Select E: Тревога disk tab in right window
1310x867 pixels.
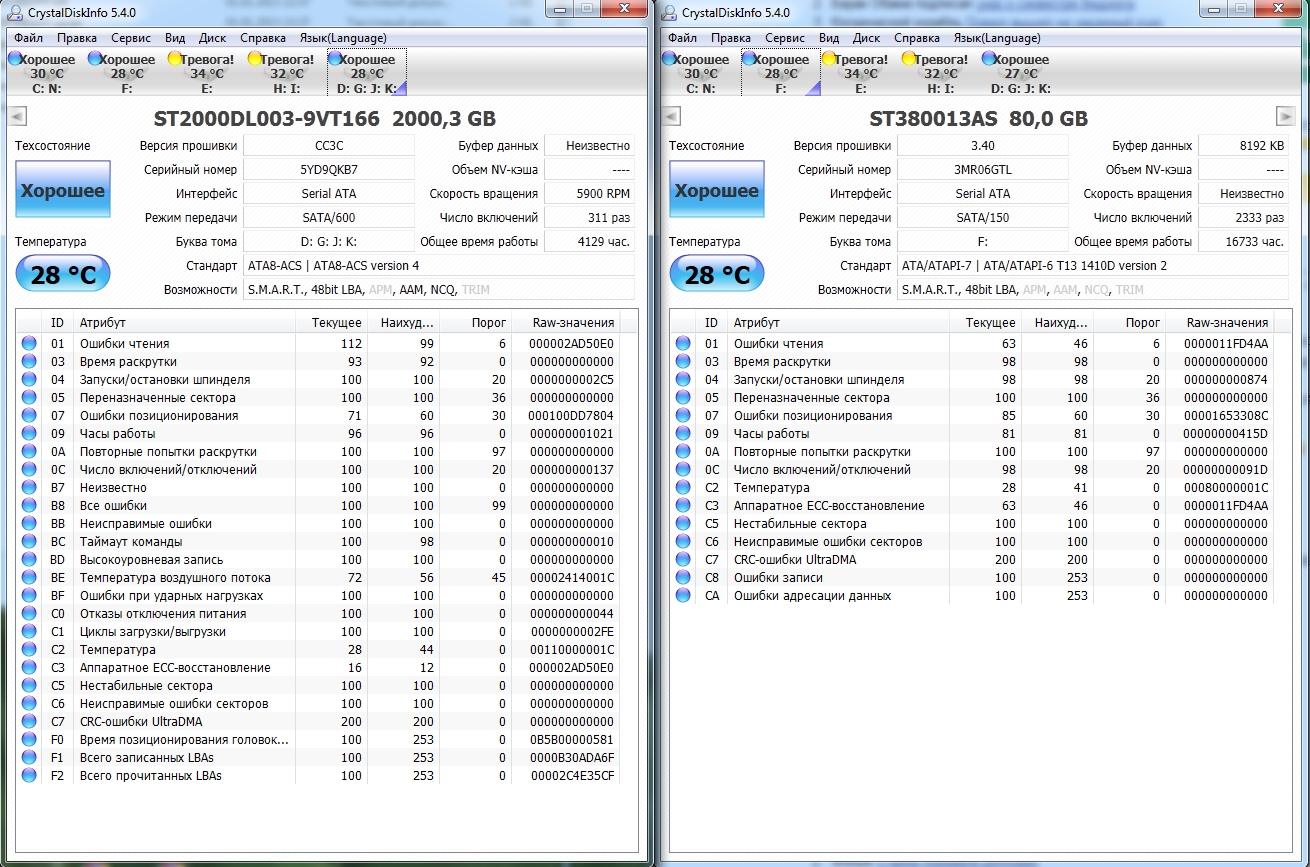point(860,73)
